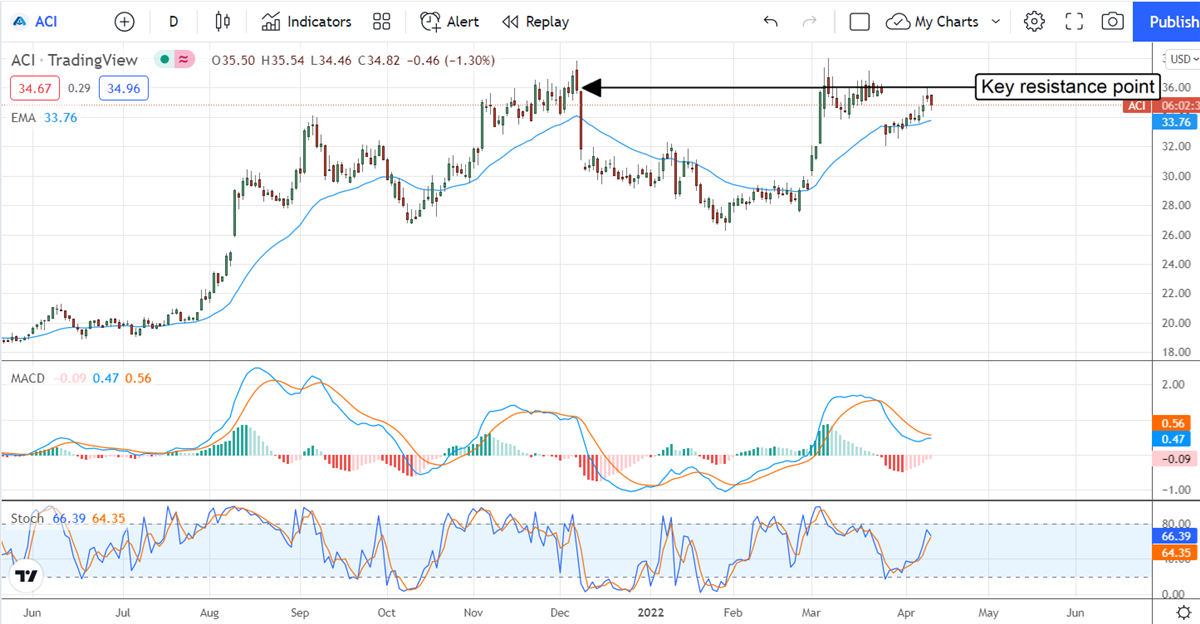Open the Indicators panel

click(306, 21)
